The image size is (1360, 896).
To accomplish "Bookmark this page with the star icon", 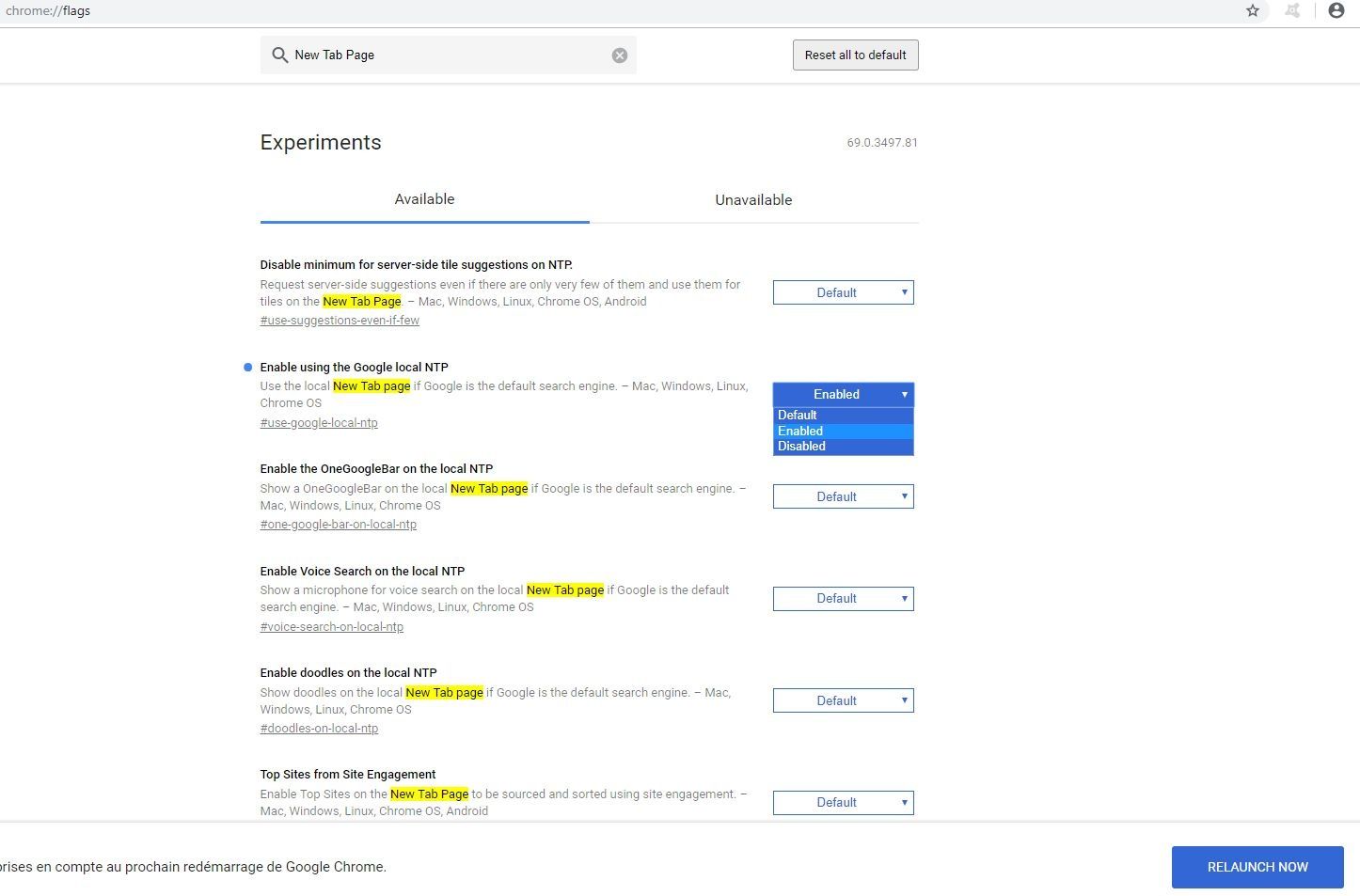I will 1253,10.
